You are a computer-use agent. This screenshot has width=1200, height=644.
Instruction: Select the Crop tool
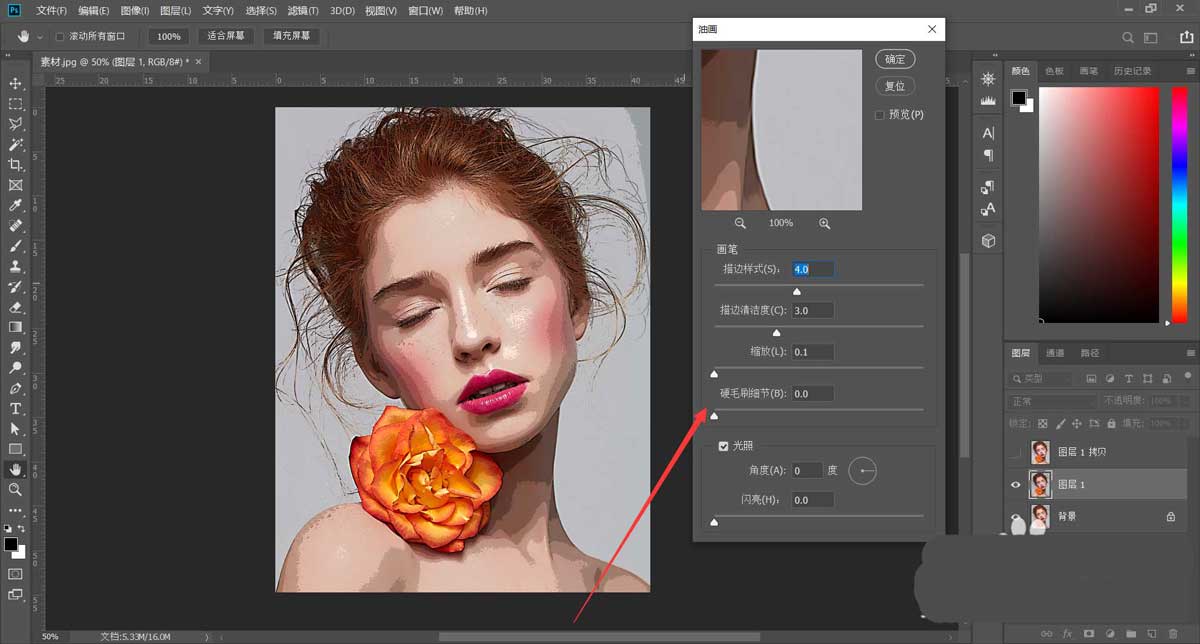(15, 165)
